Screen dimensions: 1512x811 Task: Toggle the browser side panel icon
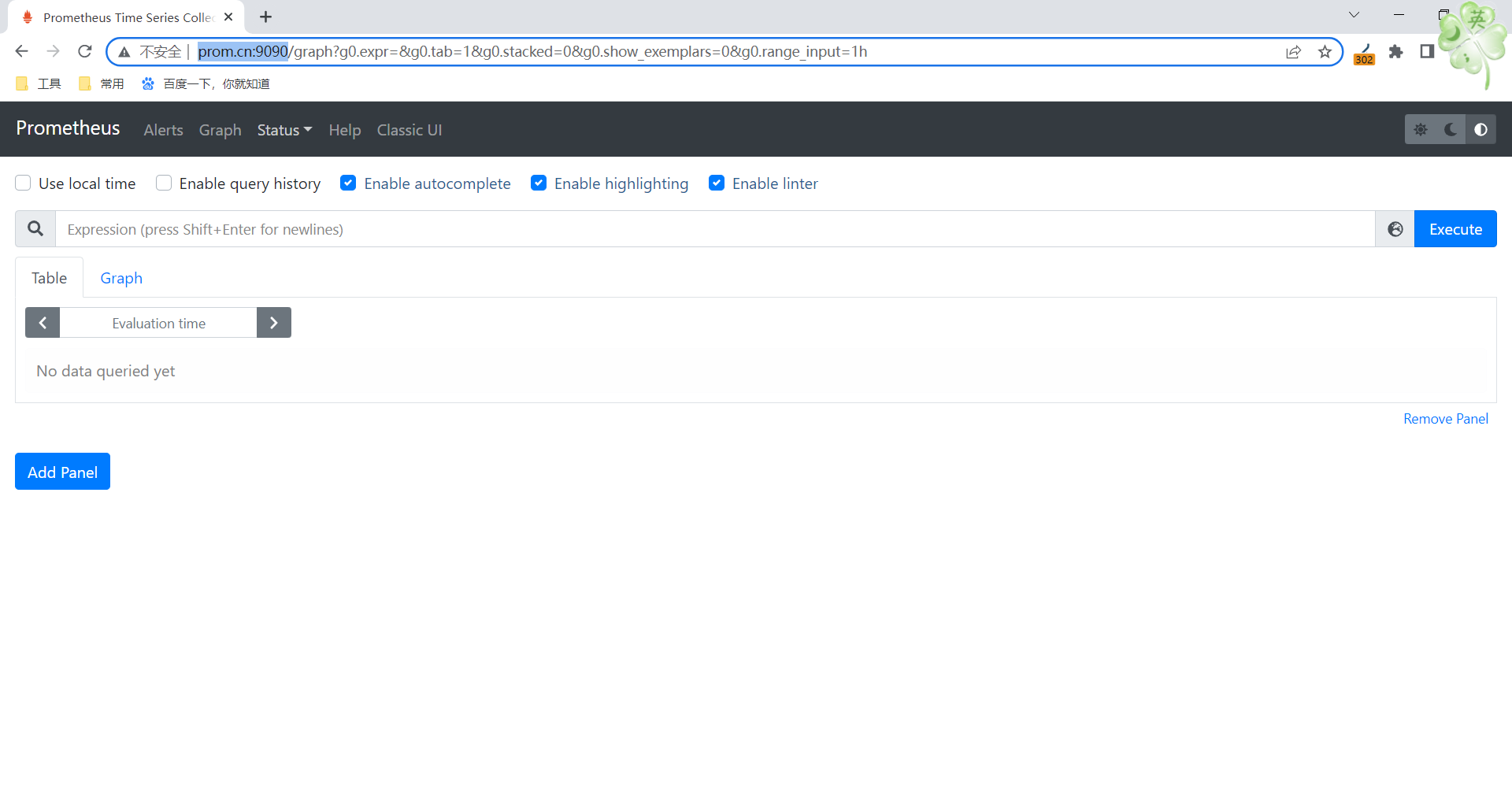click(1427, 52)
